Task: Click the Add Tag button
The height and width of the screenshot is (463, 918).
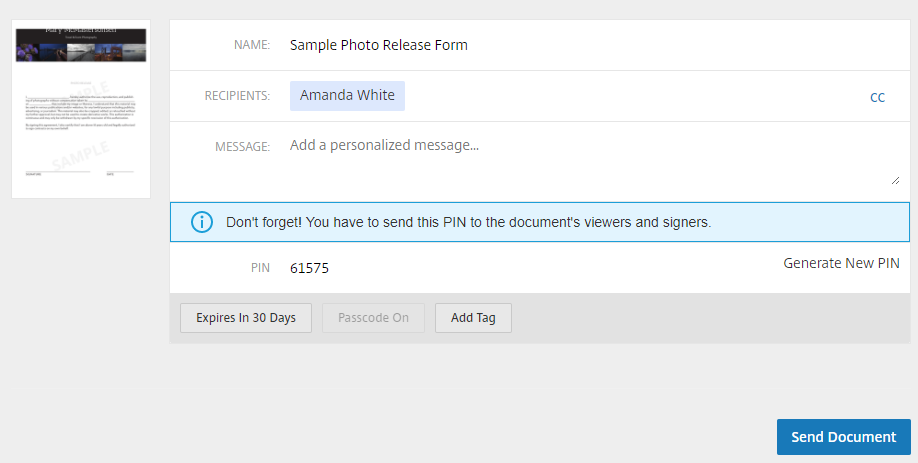Action: coord(473,318)
